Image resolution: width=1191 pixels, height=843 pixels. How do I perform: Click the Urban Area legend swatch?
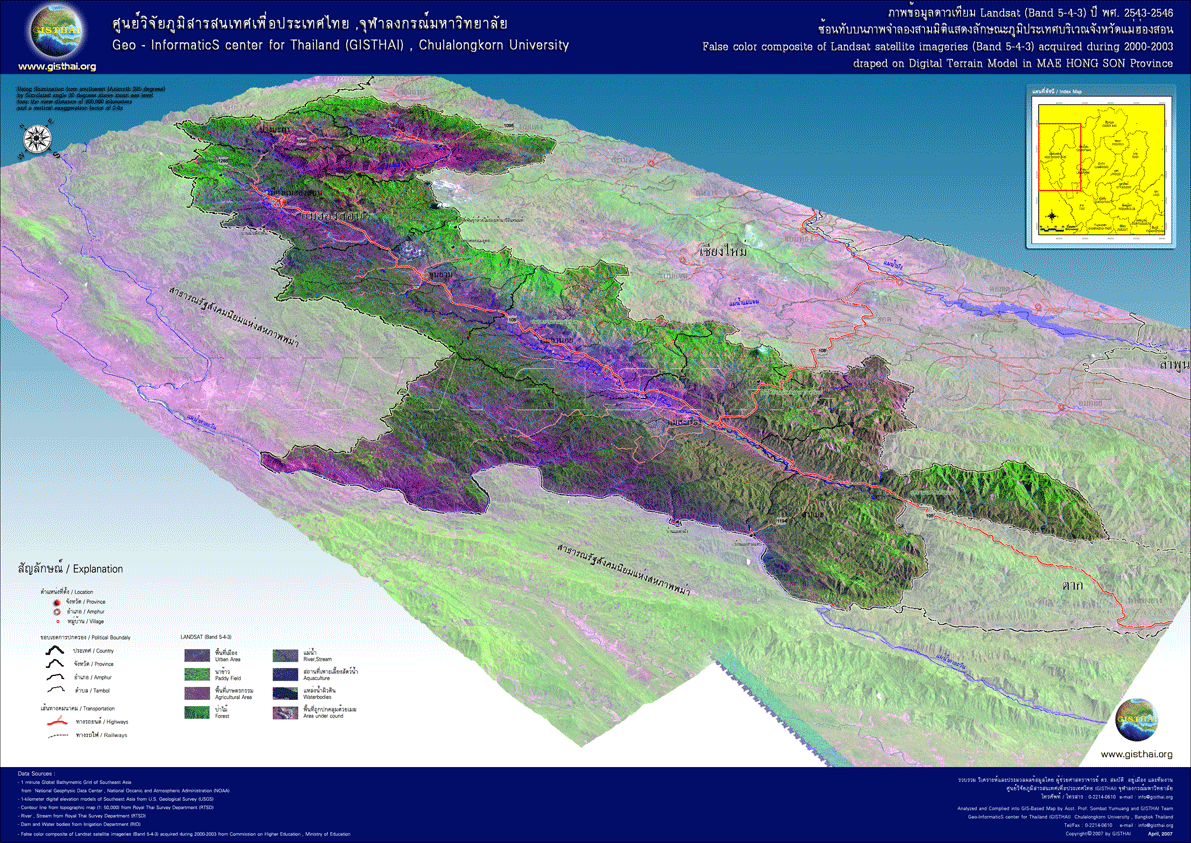[197, 655]
